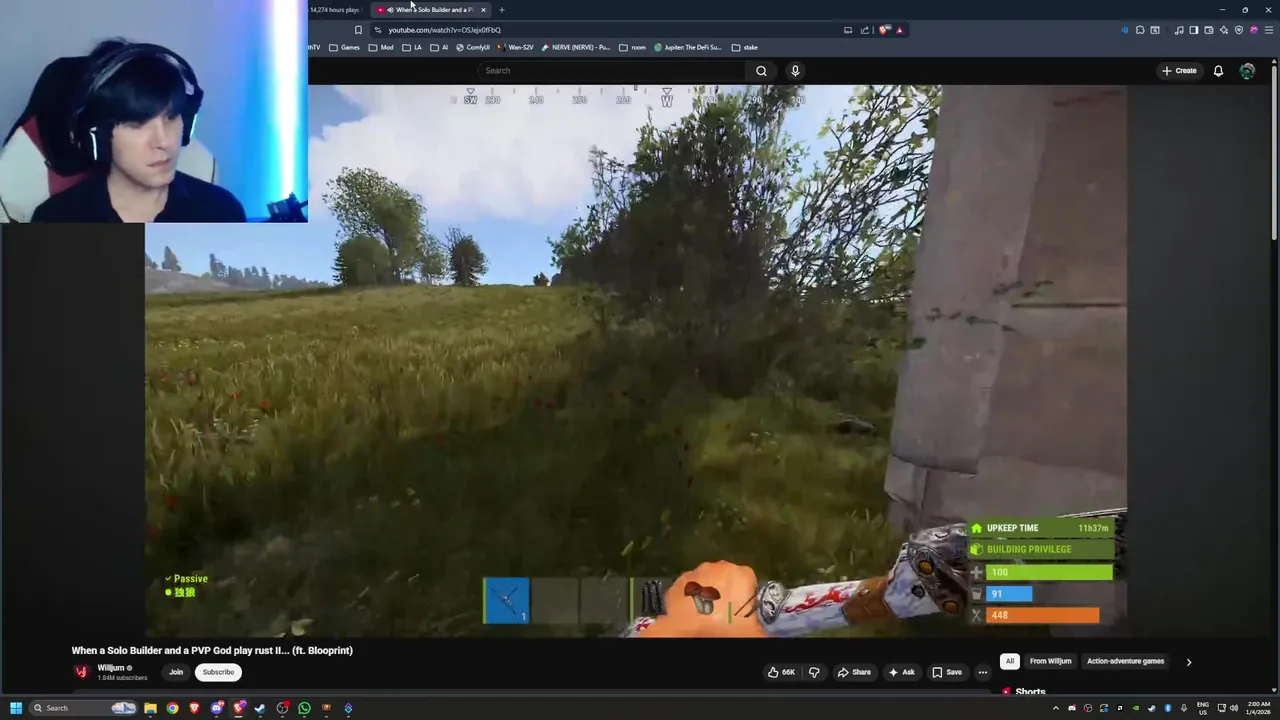
Task: Open the YouTube account avatar menu
Action: [1247, 71]
